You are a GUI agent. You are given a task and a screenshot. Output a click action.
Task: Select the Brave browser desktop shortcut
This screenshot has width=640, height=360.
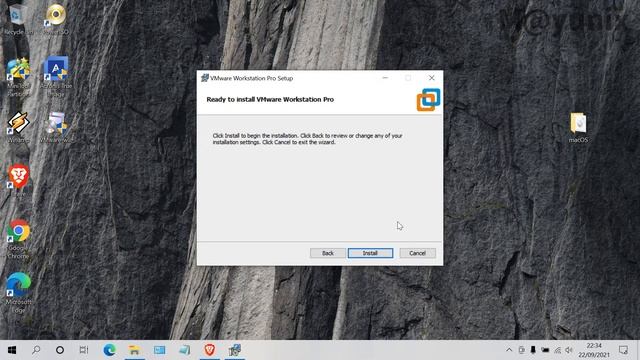coord(18,180)
